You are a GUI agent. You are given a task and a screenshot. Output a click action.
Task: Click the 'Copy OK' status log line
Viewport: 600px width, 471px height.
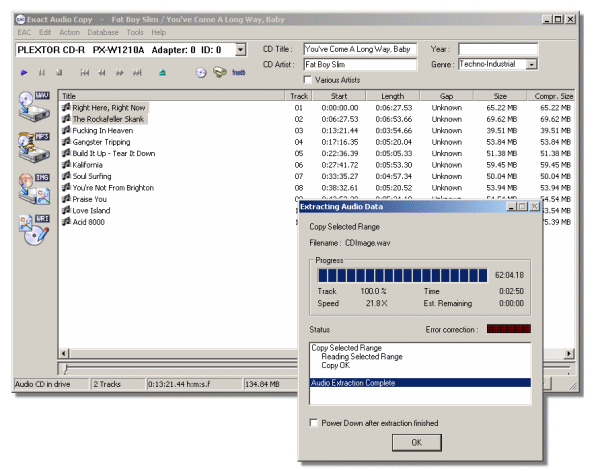[x=336, y=365]
